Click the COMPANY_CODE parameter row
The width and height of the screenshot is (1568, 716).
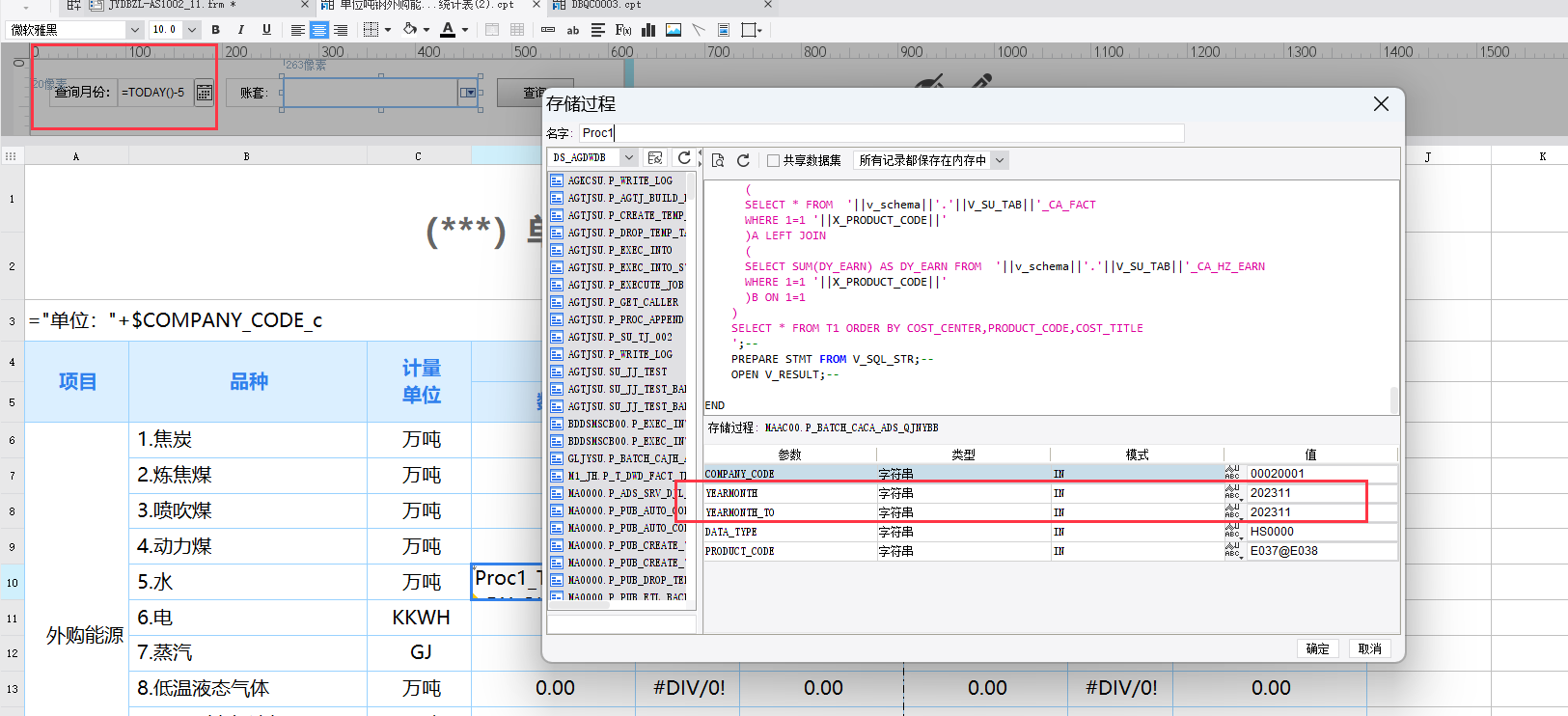(x=1050, y=474)
